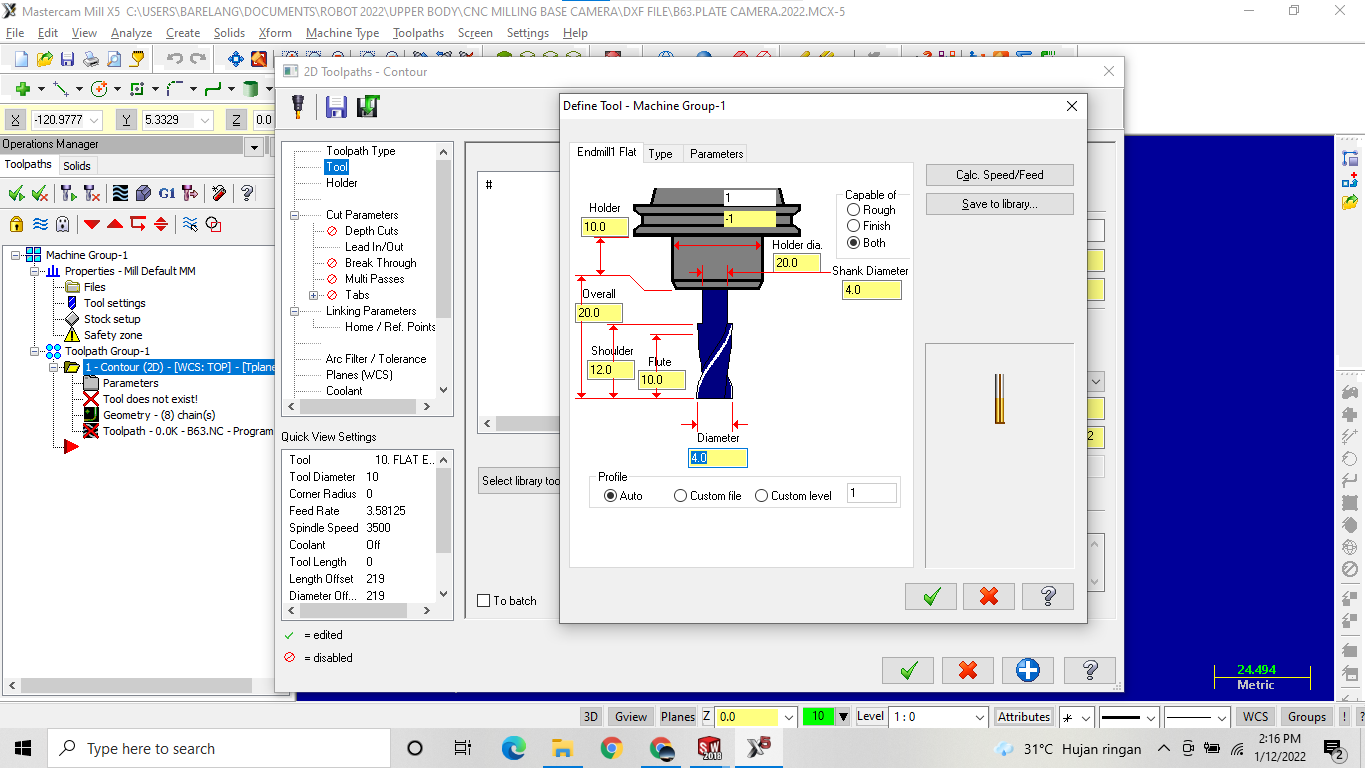Viewport: 1365px width, 768px height.
Task: Select the Both capability radio button
Action: (x=853, y=242)
